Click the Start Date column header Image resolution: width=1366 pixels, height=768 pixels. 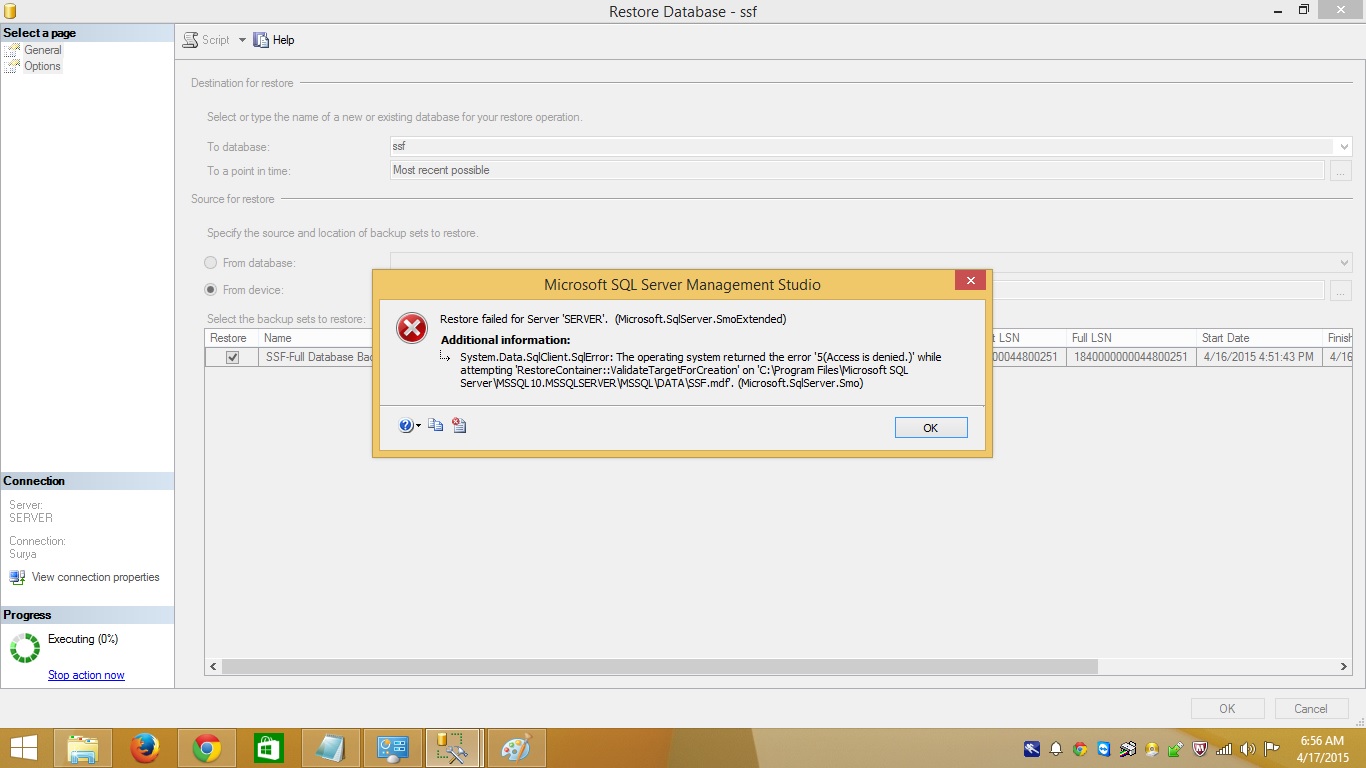point(1260,338)
